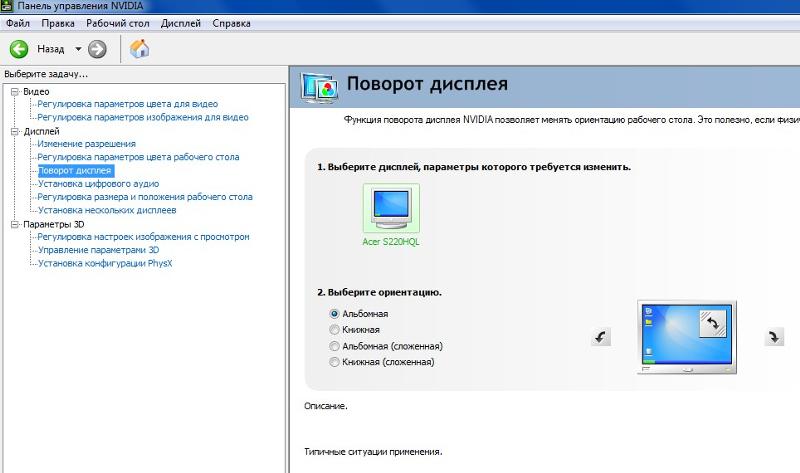Open the Правка menu
Image resolution: width=800 pixels, height=473 pixels.
point(58,23)
